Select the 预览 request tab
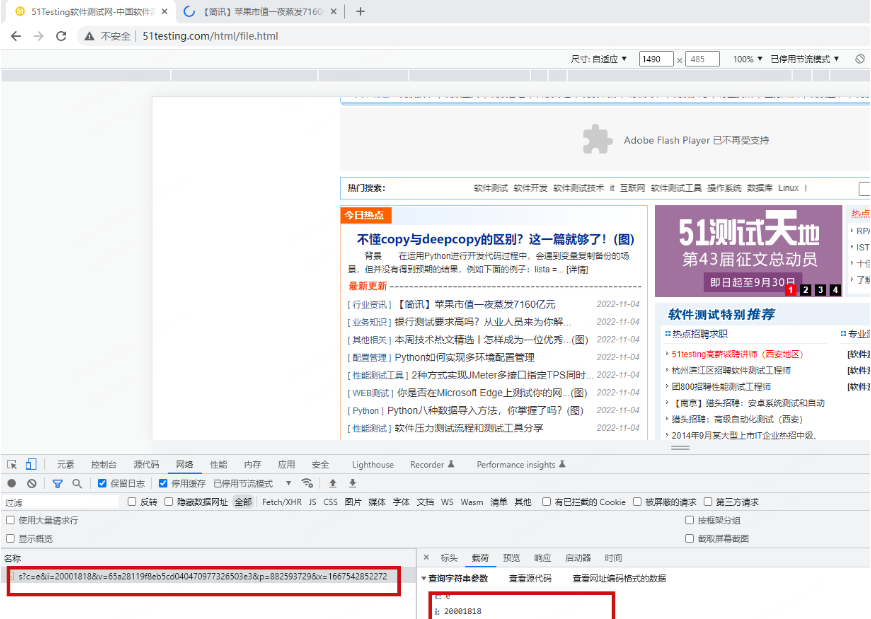 pos(511,558)
